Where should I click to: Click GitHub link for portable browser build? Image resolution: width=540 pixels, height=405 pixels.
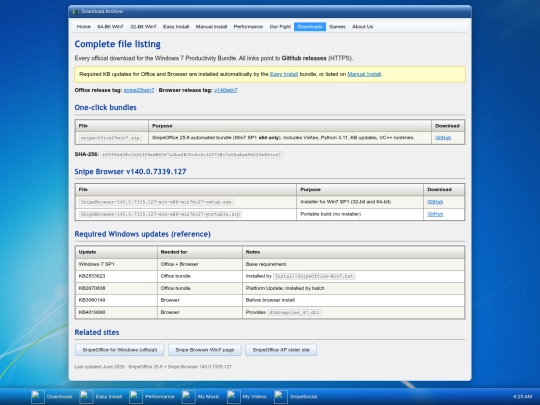[435, 214]
